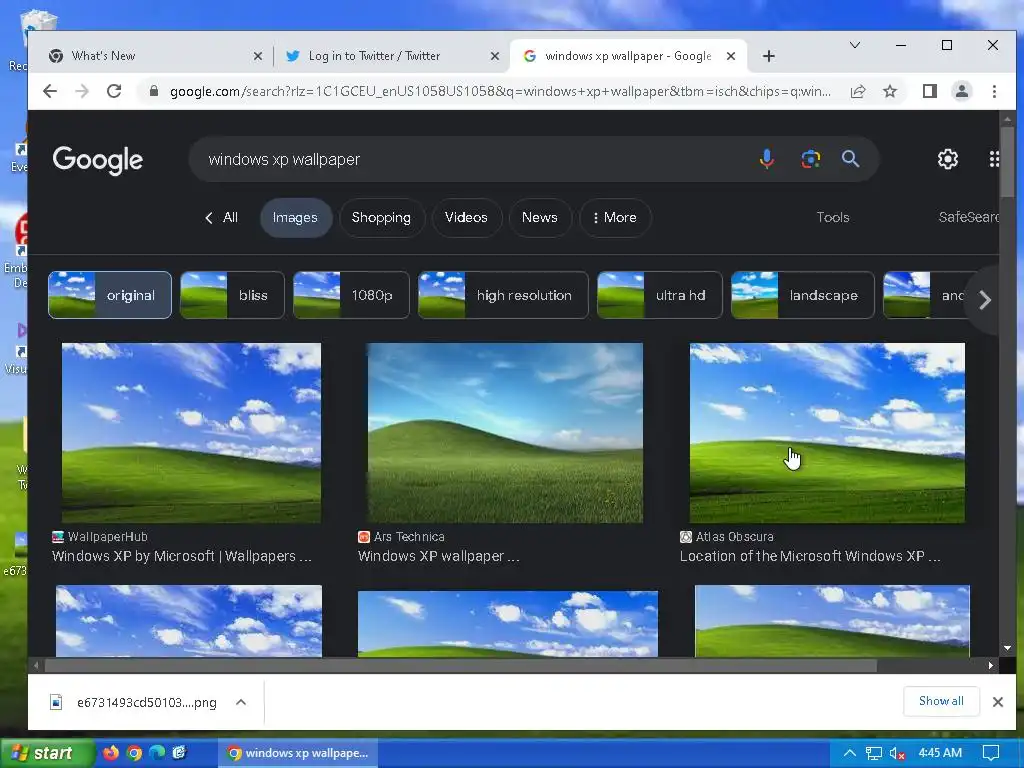Open the Tools filter options
This screenshot has height=768, width=1024.
coord(833,217)
